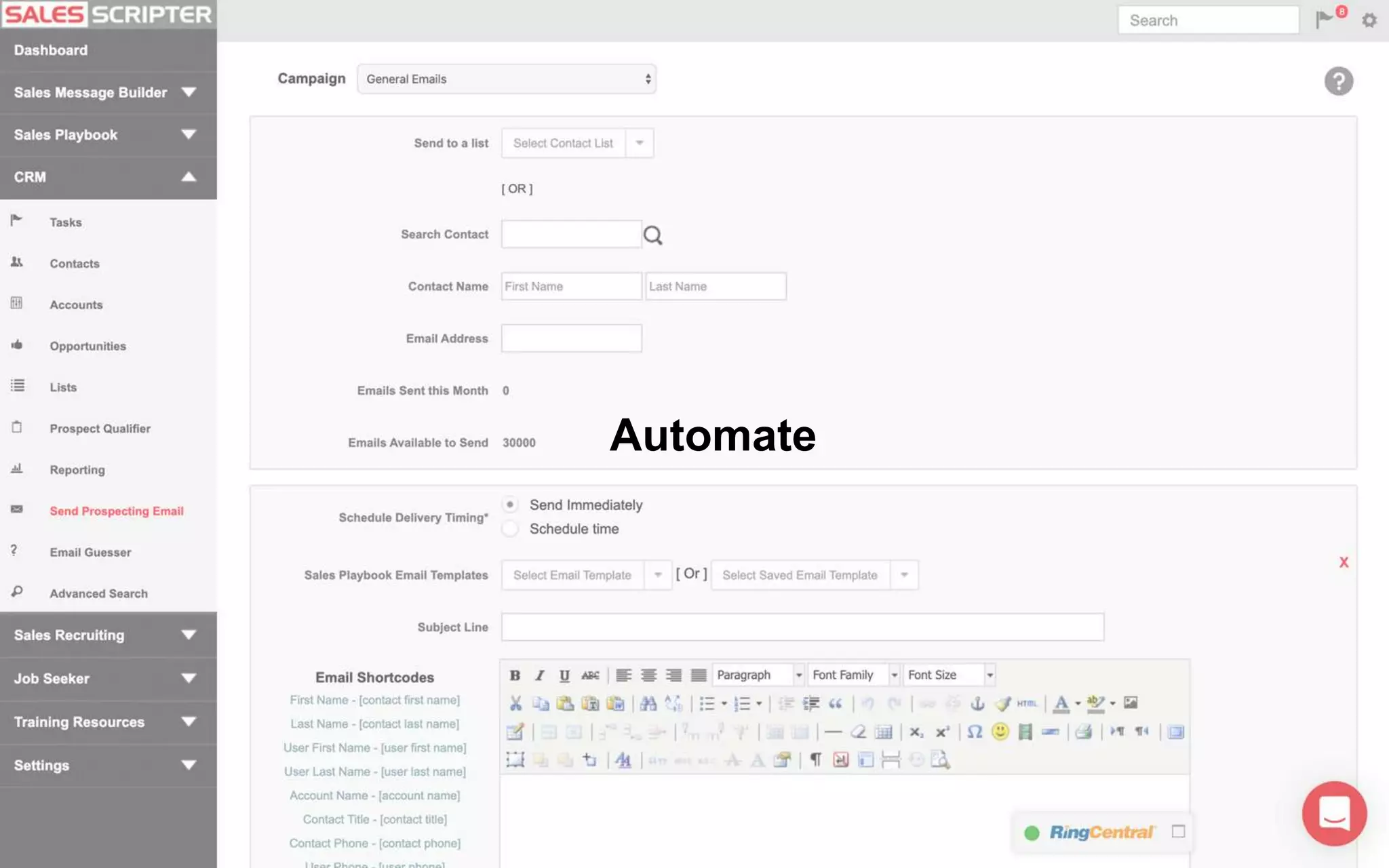The image size is (1389, 868).
Task: Insert a special character (omega)
Action: click(x=975, y=732)
